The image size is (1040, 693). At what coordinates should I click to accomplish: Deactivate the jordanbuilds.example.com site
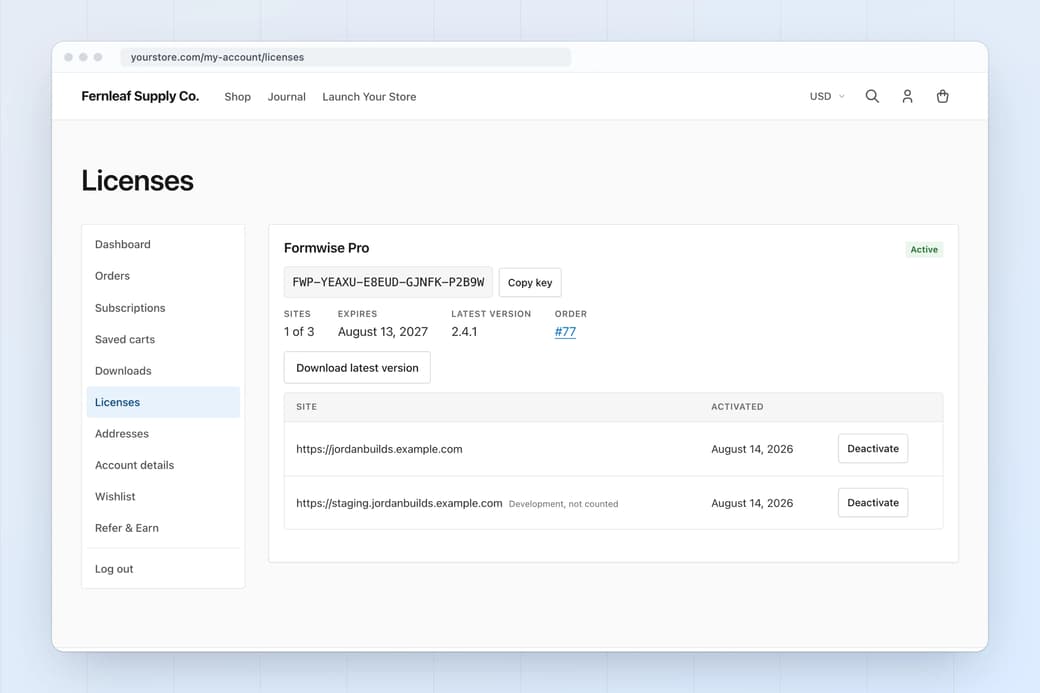click(x=873, y=449)
